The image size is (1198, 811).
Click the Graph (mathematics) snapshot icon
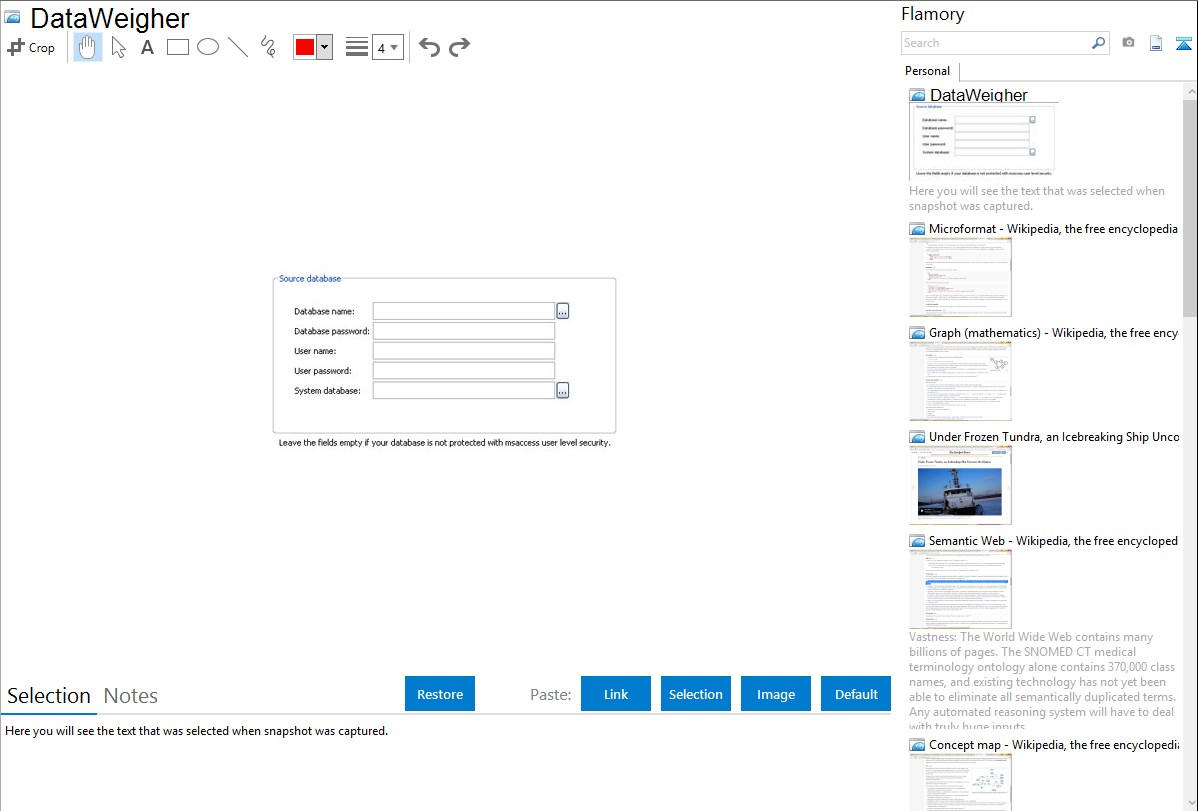pos(917,333)
